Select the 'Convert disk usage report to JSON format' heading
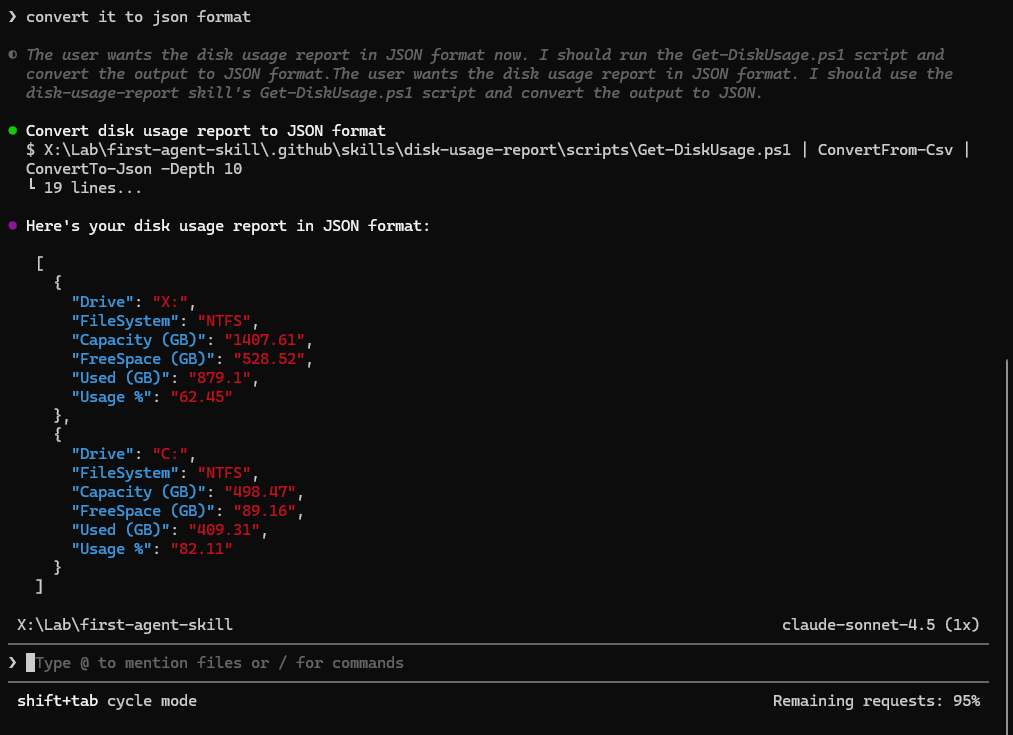Screen dimensions: 1013x735 (205, 131)
